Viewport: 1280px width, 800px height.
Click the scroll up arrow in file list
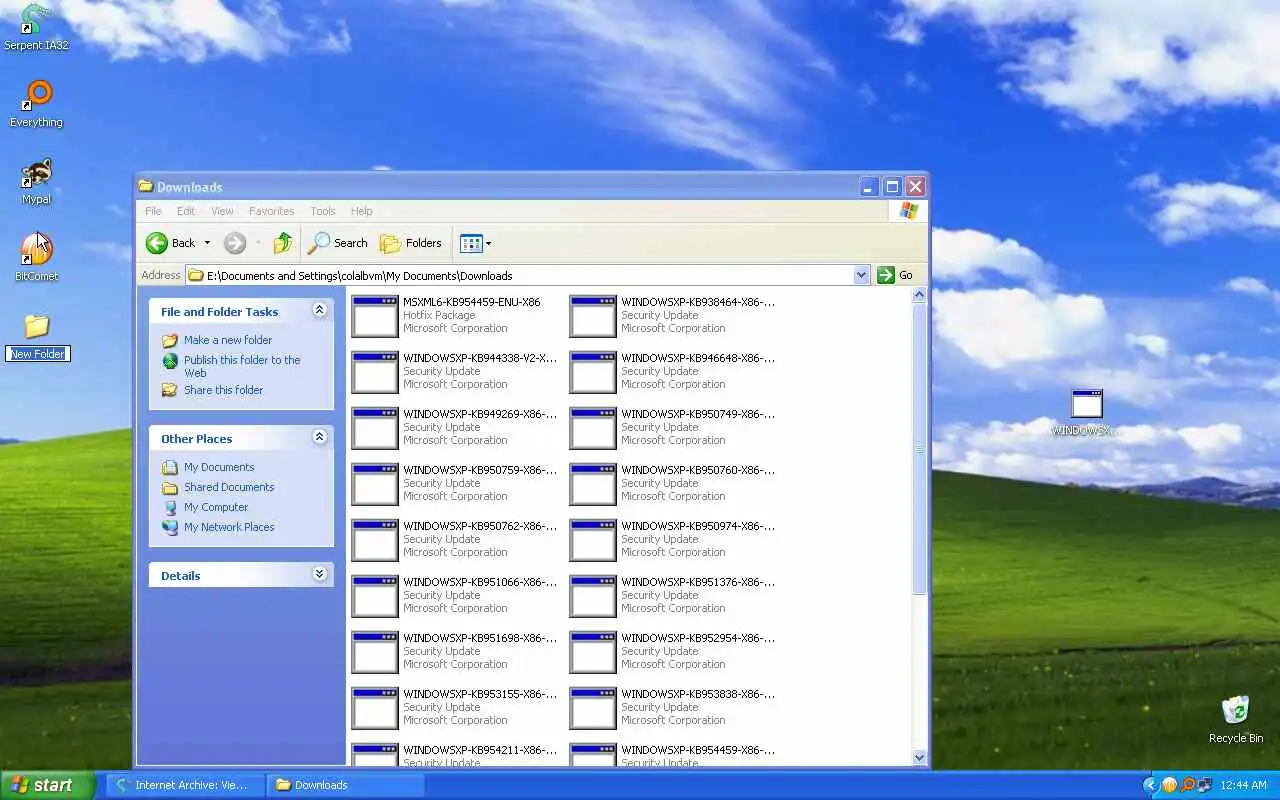click(920, 296)
